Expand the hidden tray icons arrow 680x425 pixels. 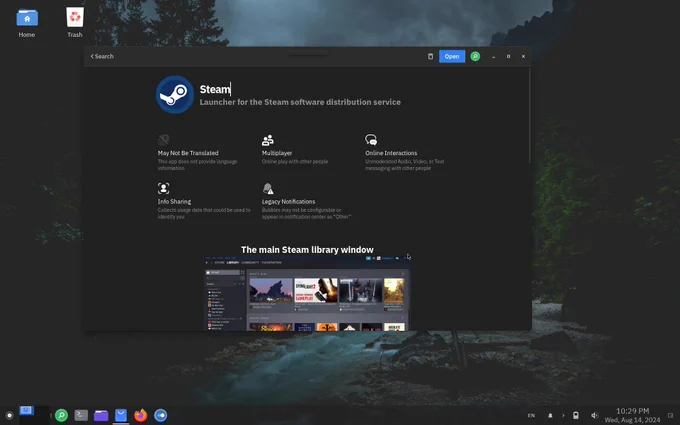tap(563, 415)
